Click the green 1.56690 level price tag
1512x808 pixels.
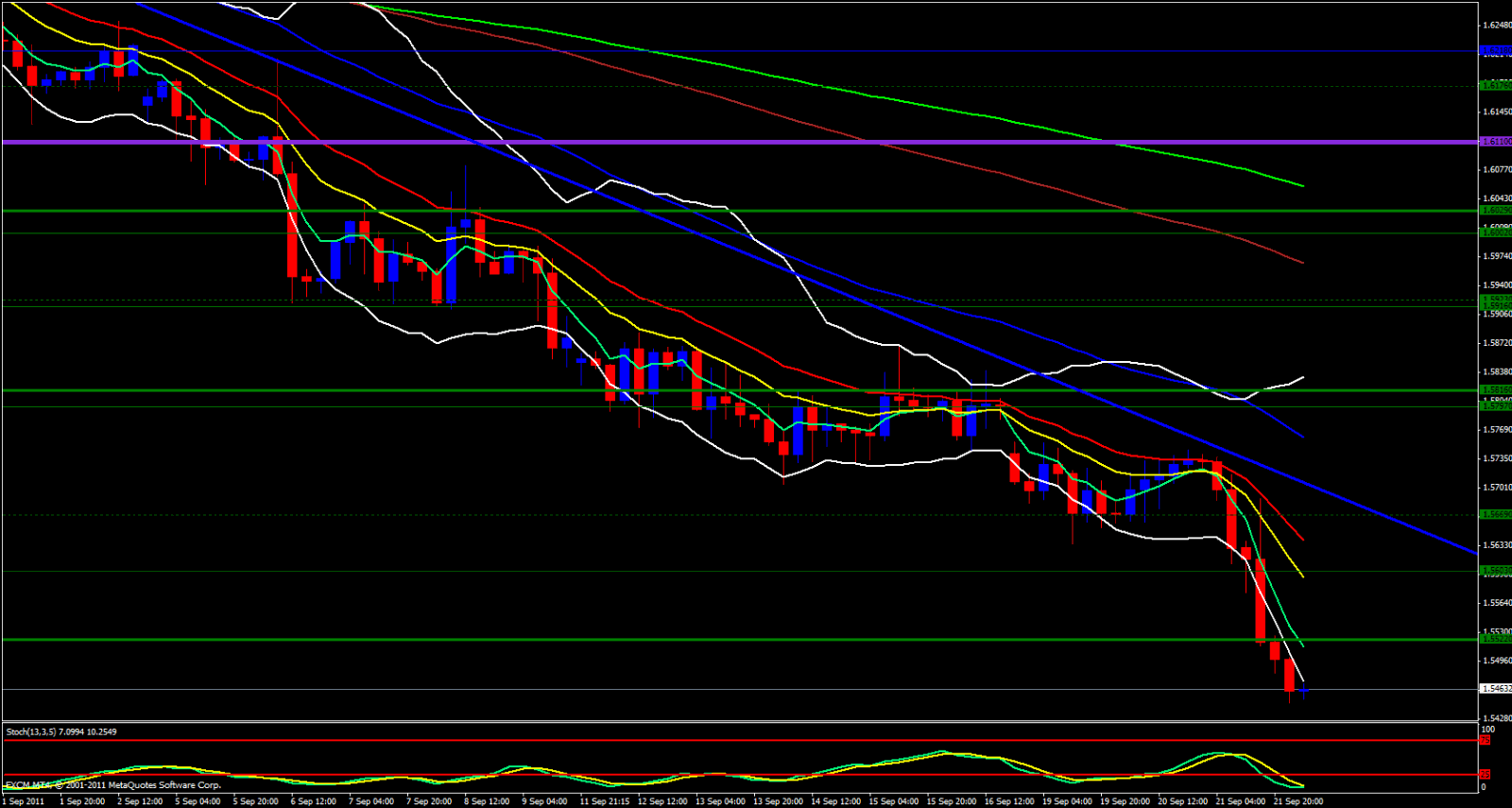pos(1496,515)
